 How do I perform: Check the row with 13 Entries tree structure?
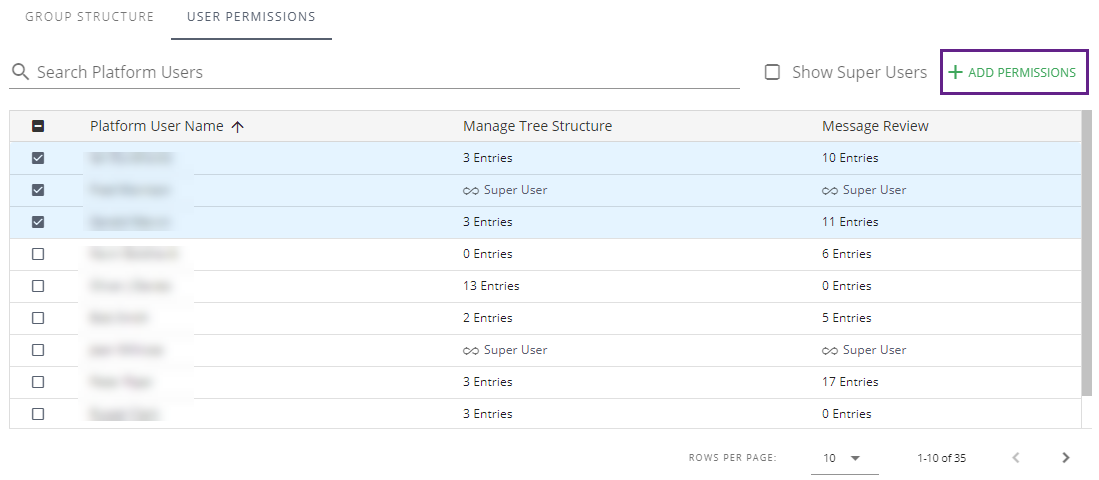point(39,286)
